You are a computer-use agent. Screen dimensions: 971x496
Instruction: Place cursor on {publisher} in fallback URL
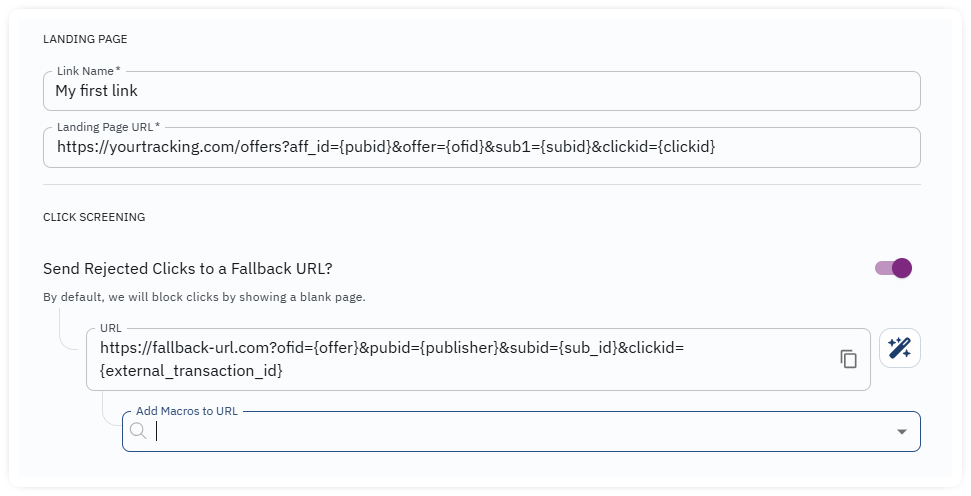click(x=459, y=348)
